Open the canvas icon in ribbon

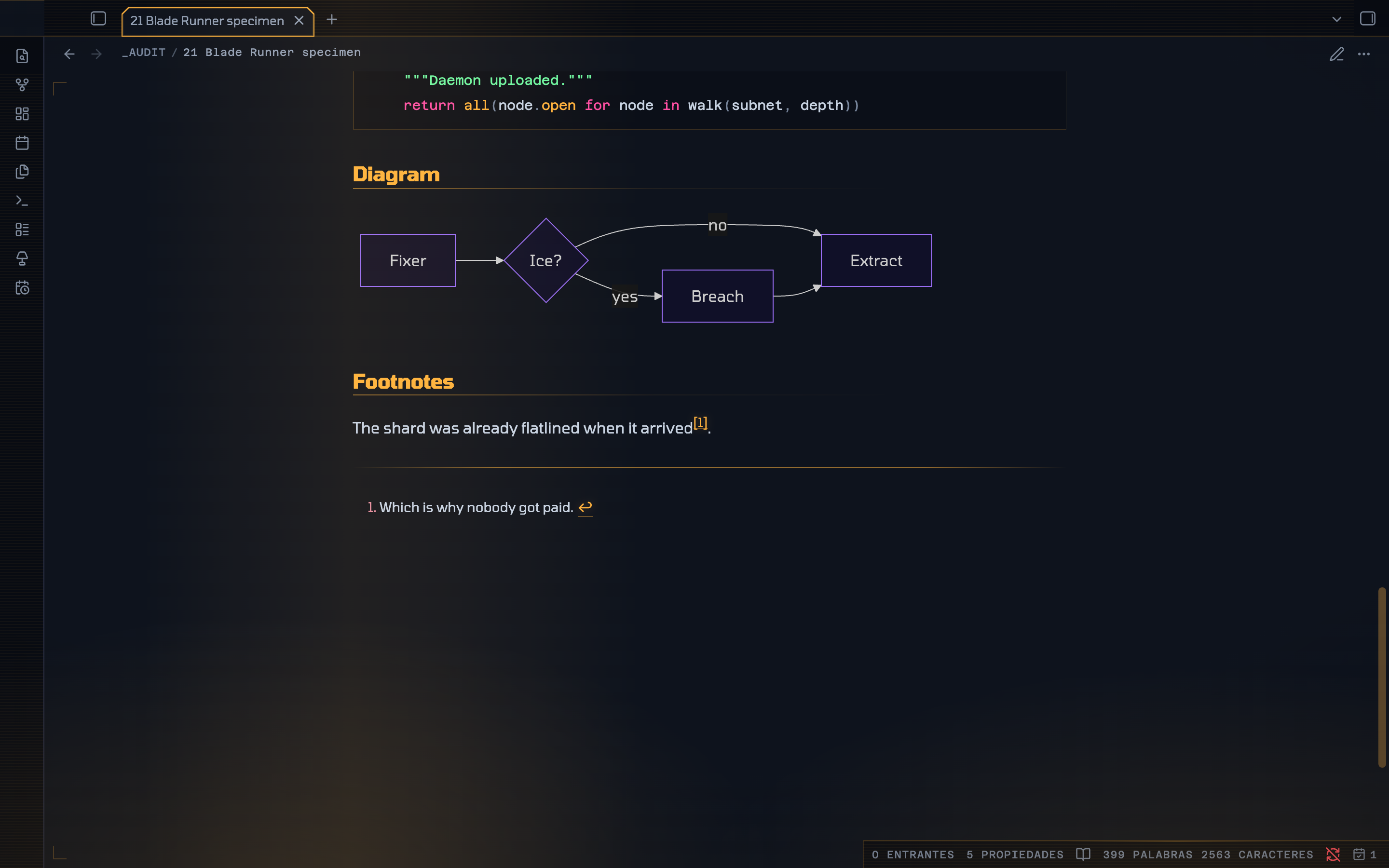(x=22, y=114)
